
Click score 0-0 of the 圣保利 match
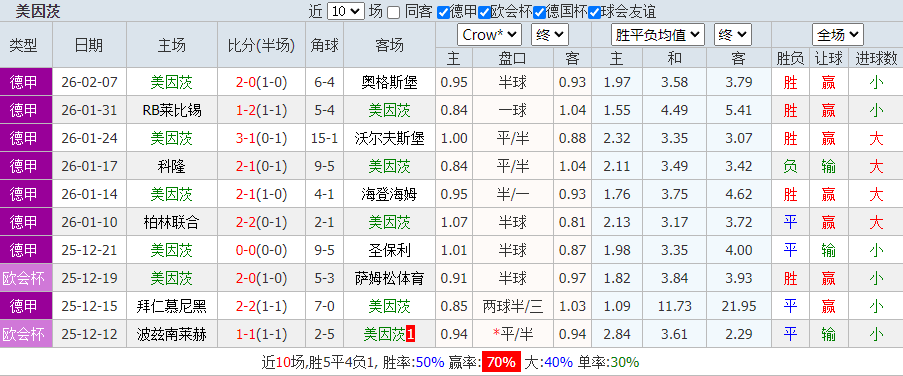[x=246, y=250]
